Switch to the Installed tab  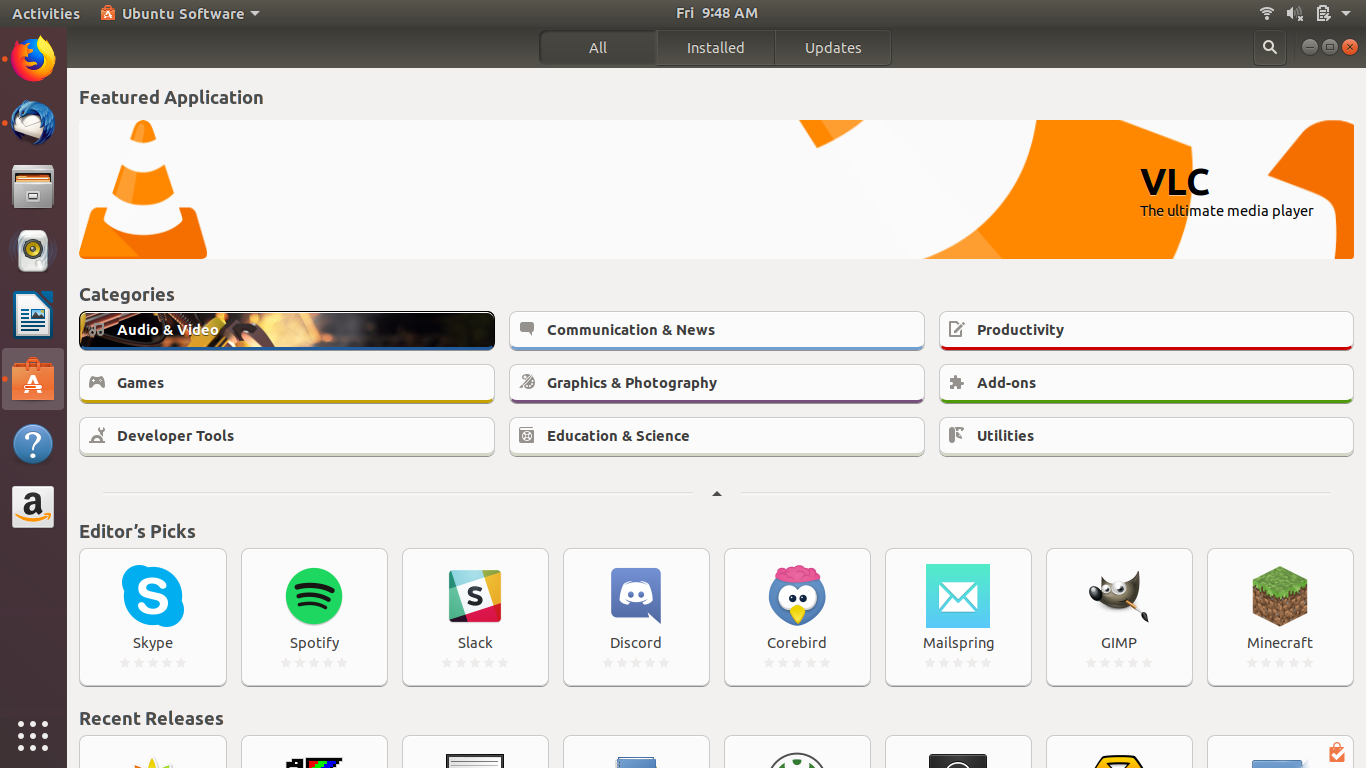click(x=715, y=47)
